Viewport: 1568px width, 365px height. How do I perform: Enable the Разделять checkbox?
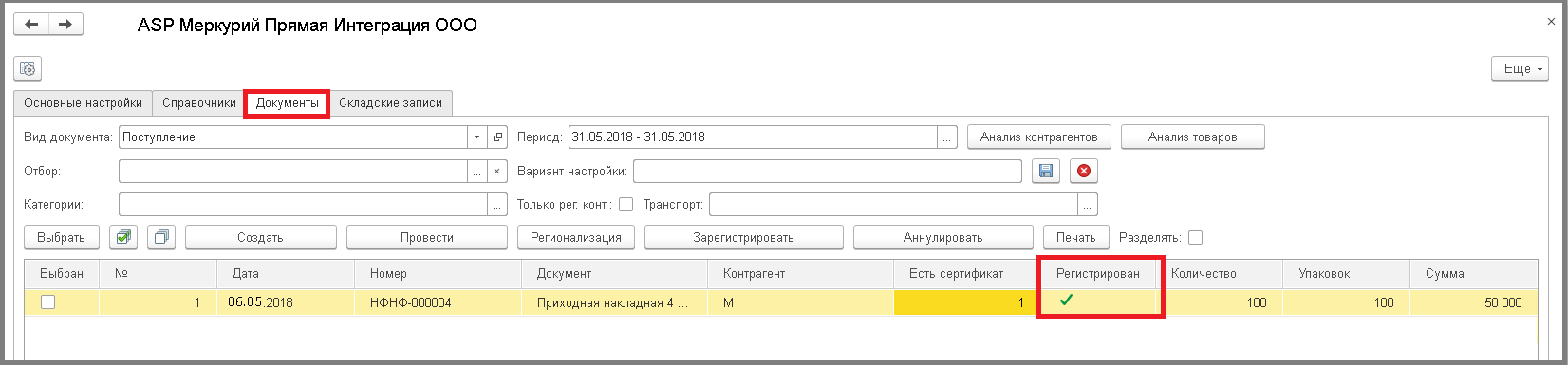[x=1195, y=237]
